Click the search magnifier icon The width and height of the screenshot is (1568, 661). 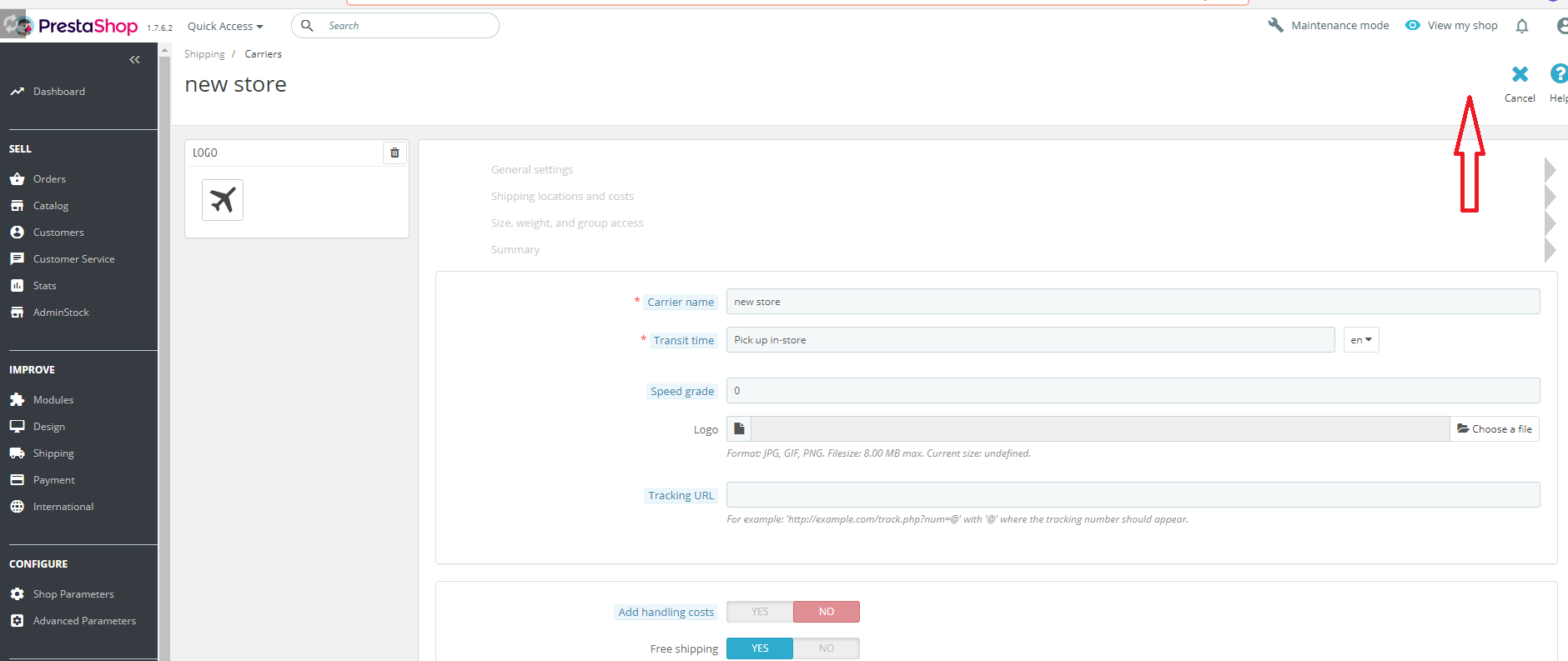307,26
